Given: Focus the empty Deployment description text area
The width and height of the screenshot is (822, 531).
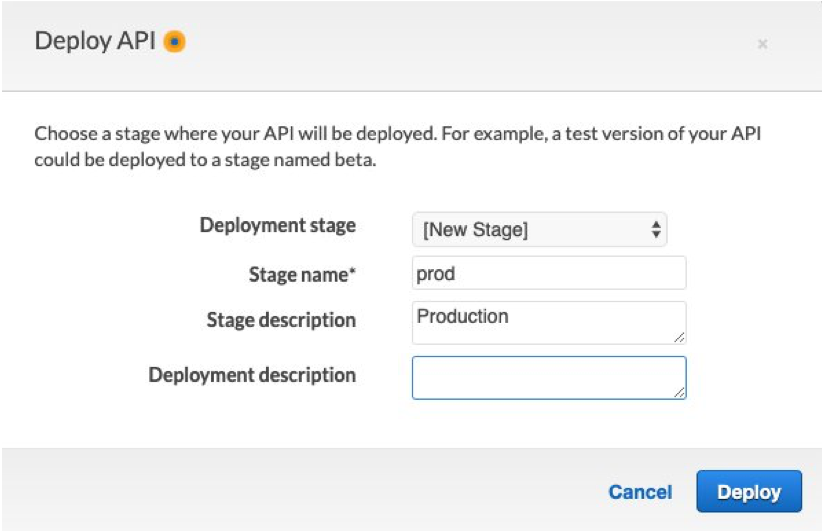Looking at the screenshot, I should pos(548,377).
